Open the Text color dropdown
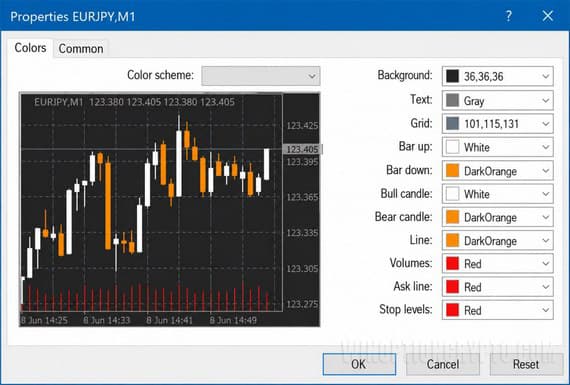 (498, 100)
